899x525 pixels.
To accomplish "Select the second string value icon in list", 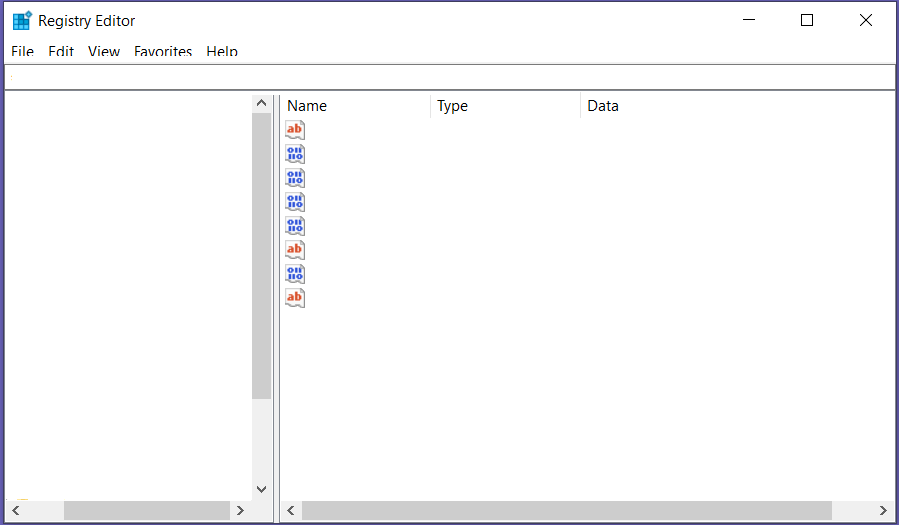I will click(295, 250).
